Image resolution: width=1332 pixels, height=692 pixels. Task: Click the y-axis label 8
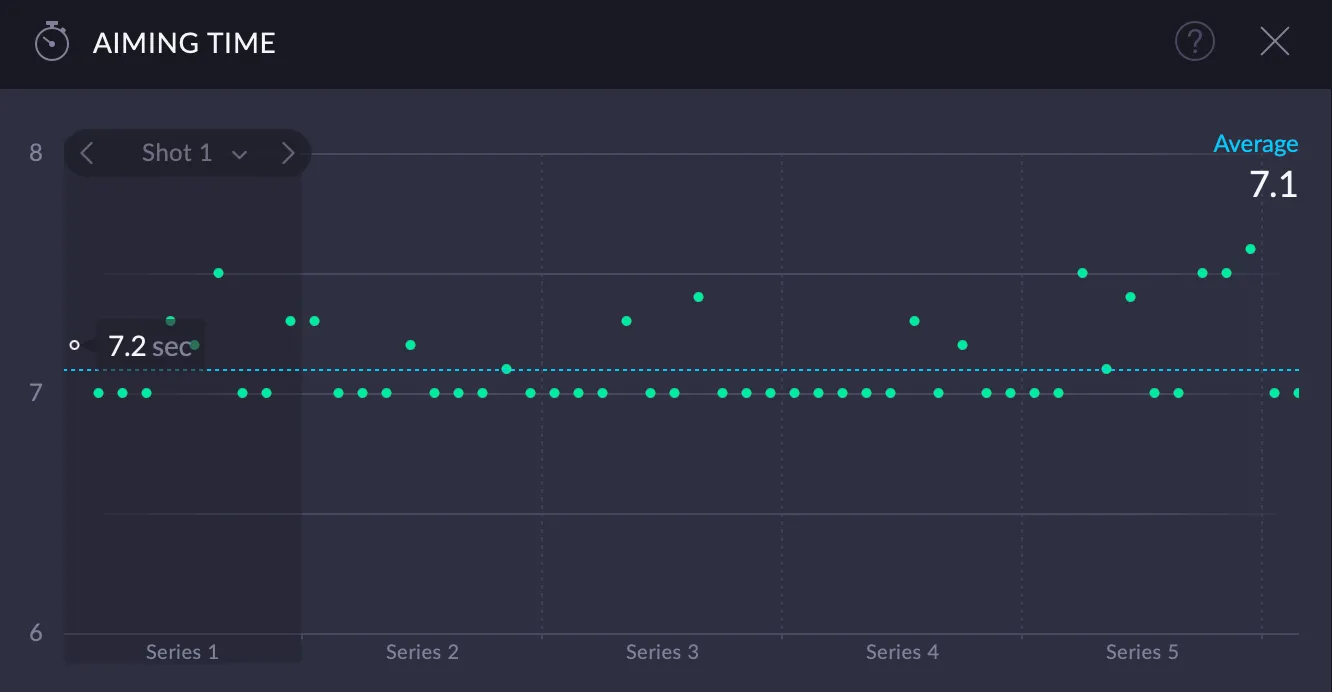(x=35, y=152)
